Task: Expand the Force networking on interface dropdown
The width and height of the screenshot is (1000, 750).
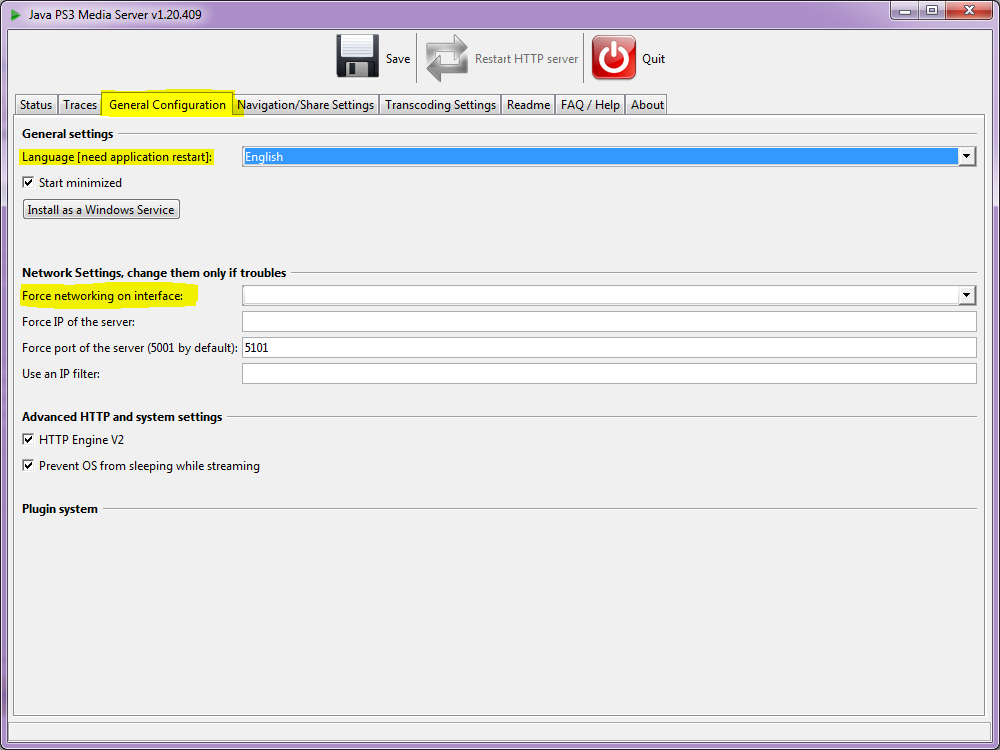Action: click(967, 295)
